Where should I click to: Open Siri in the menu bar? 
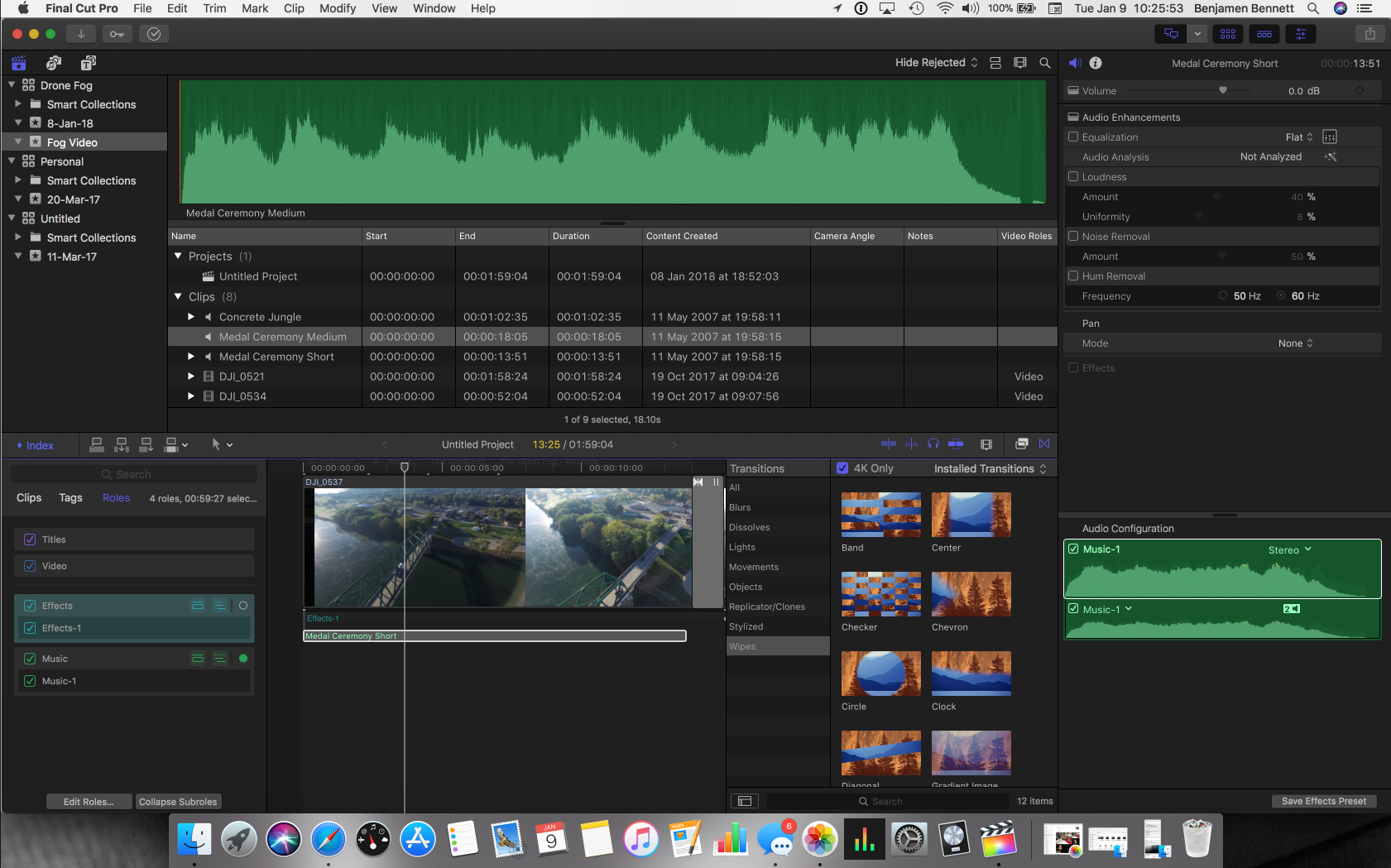[1341, 8]
